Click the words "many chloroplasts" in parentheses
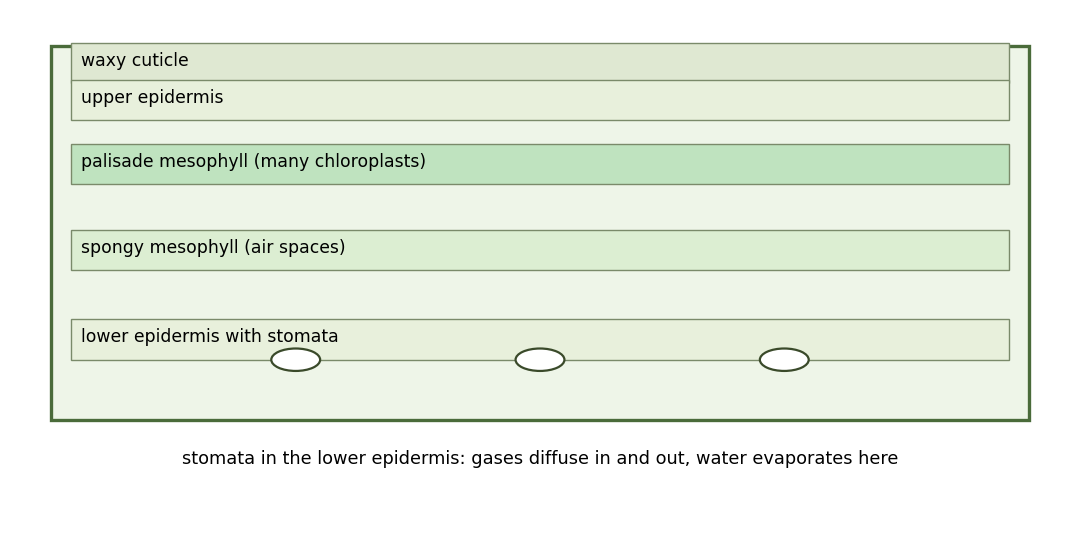1080x540 pixels. tap(342, 161)
